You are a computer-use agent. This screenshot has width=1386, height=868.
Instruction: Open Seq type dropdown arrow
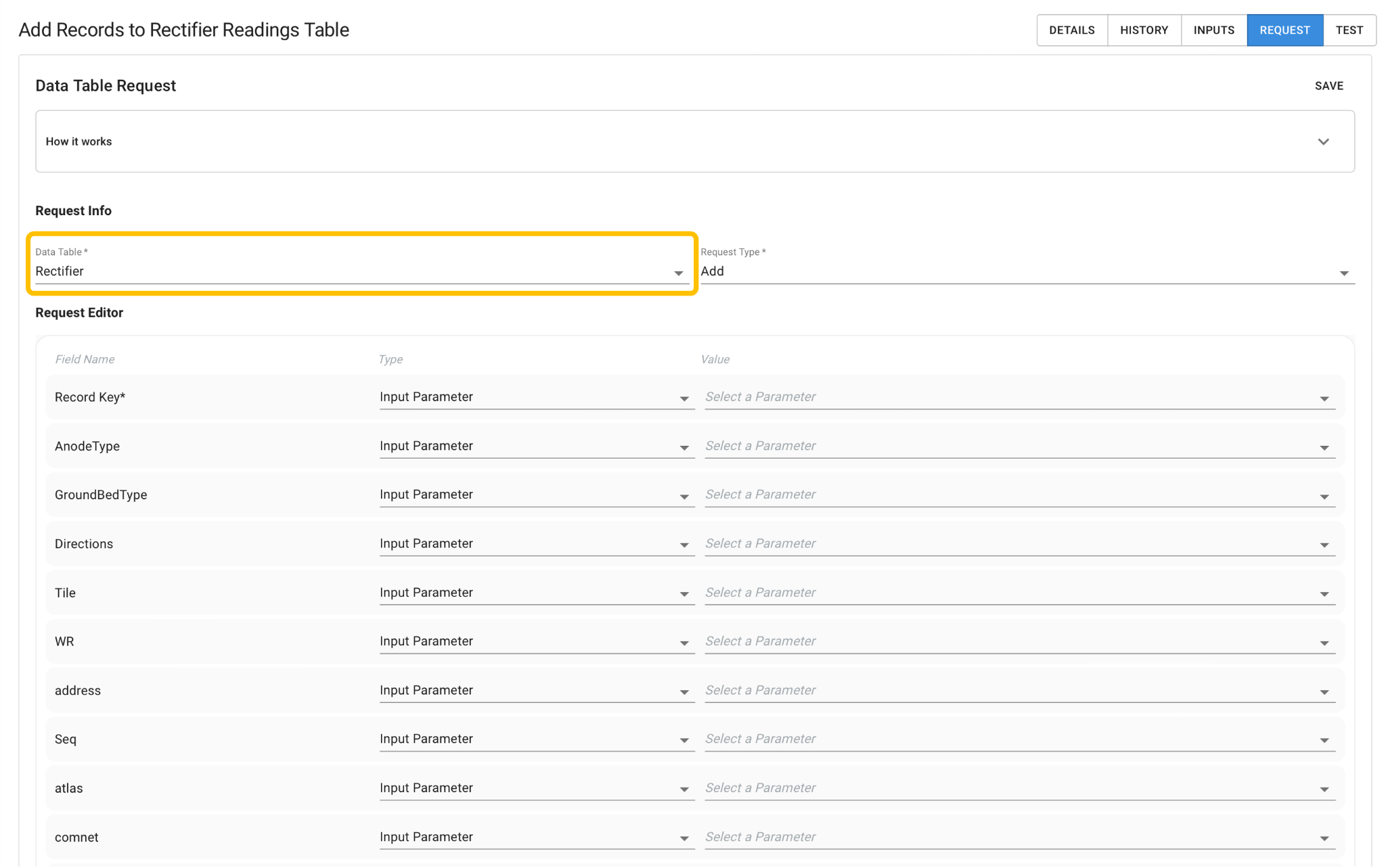click(684, 741)
